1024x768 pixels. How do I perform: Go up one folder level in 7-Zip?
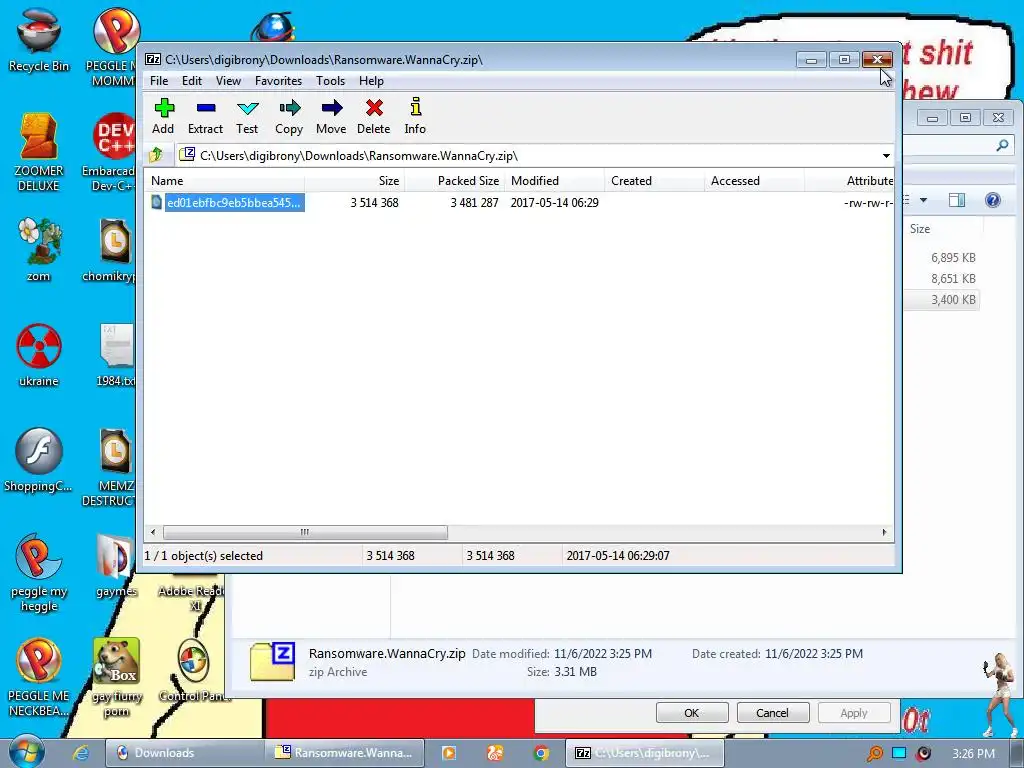(x=156, y=155)
